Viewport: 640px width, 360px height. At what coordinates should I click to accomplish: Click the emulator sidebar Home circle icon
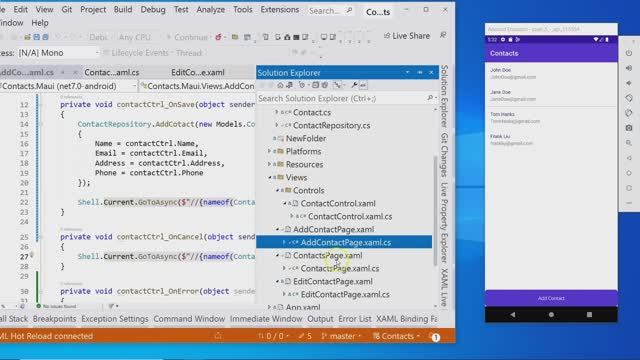click(x=629, y=173)
